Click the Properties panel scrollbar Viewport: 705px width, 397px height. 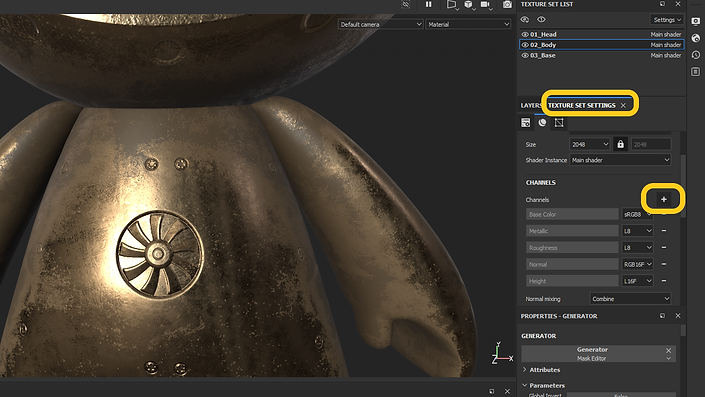tap(683, 330)
